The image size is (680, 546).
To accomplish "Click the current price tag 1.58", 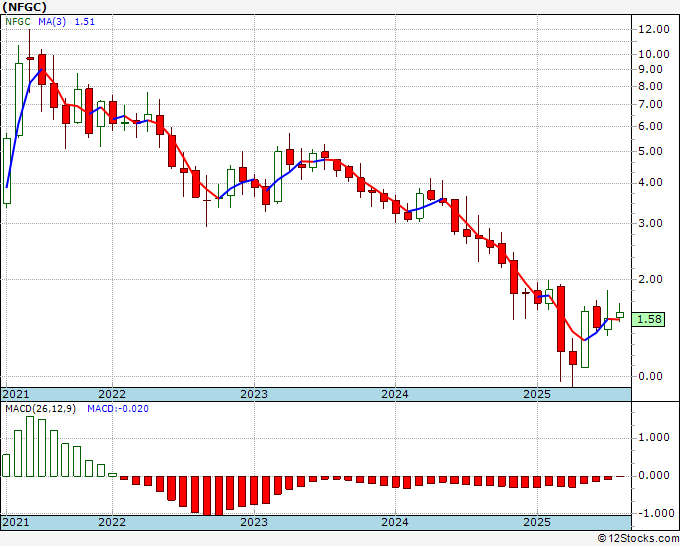I will click(649, 320).
